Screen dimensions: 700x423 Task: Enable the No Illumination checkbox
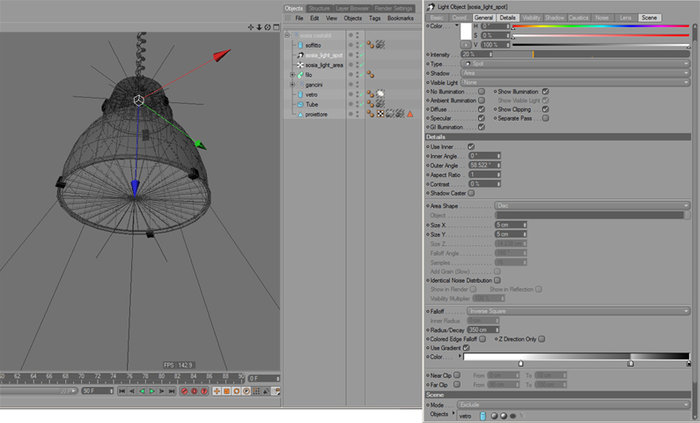481,91
